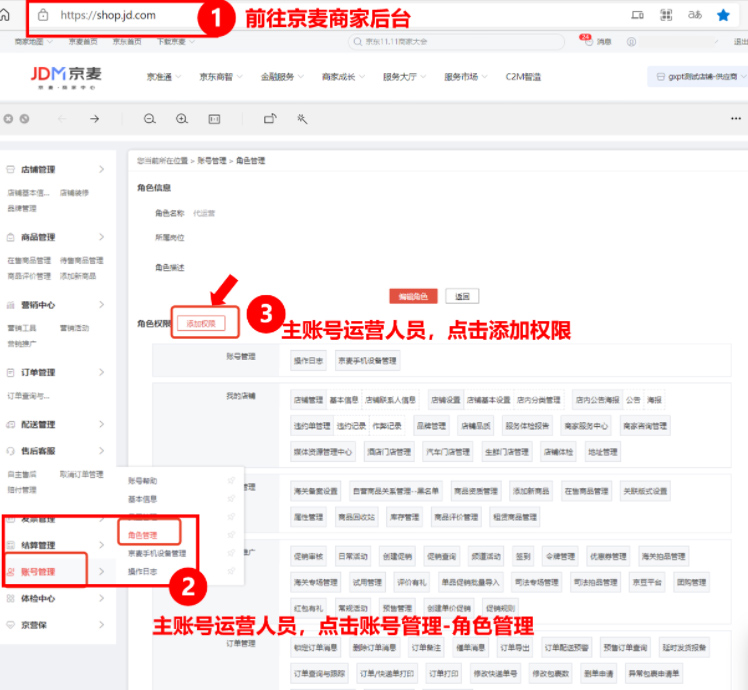Screen dimensions: 748x690
Task: Click the 优惠券管理 permission tag
Action: 608,556
